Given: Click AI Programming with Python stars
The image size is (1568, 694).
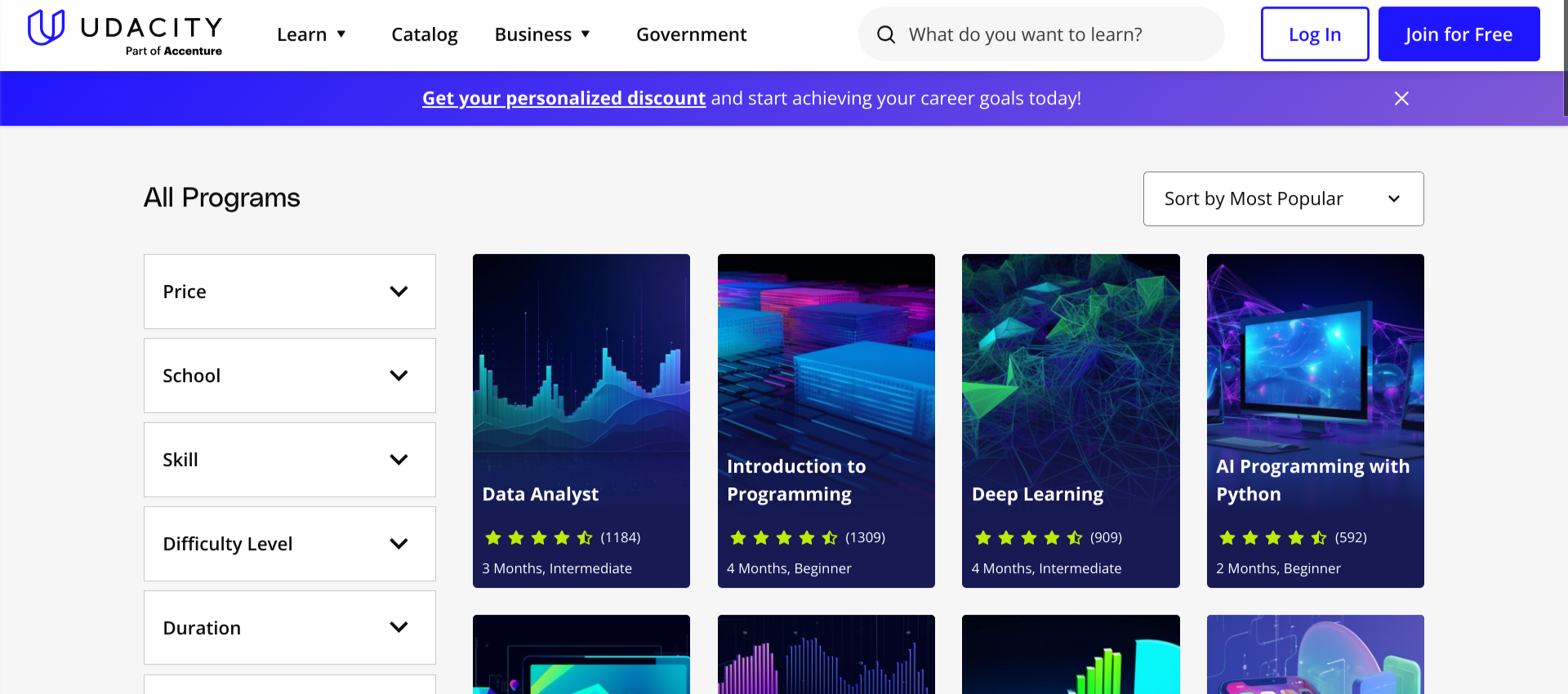Looking at the screenshot, I should point(1272,537).
